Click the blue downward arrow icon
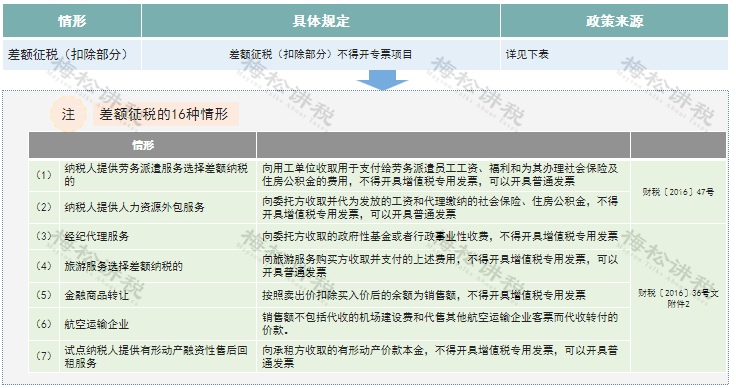The height and width of the screenshot is (388, 736). click(382, 80)
